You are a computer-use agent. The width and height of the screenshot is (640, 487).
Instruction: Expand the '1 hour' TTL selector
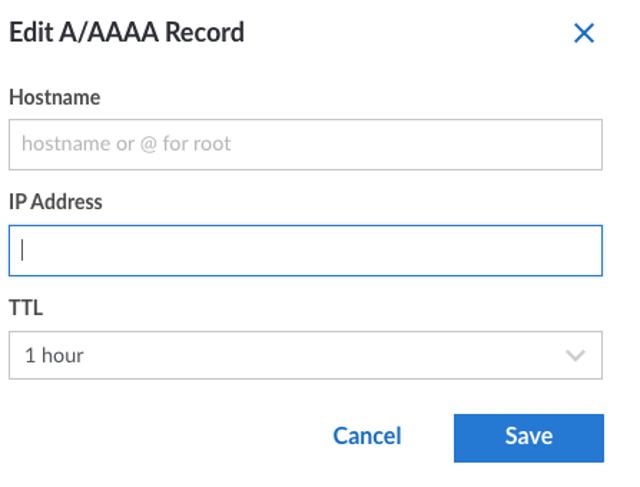click(x=305, y=355)
